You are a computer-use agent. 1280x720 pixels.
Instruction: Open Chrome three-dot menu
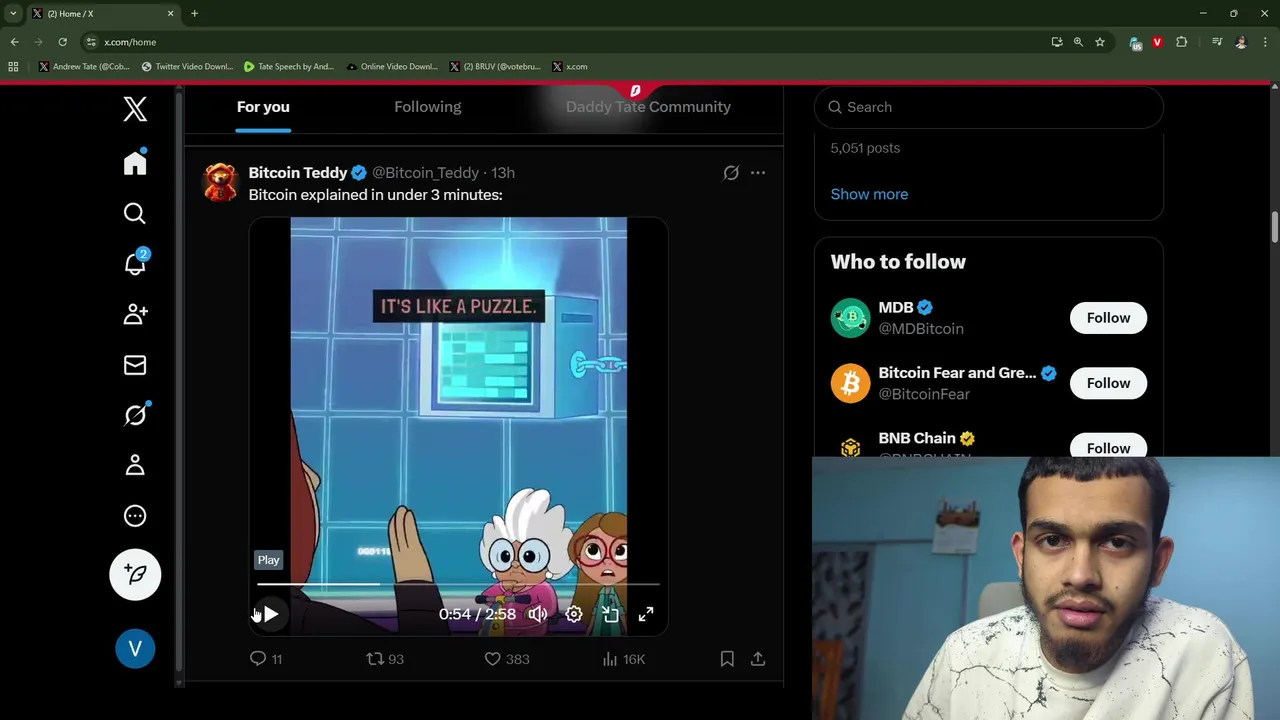1265,42
